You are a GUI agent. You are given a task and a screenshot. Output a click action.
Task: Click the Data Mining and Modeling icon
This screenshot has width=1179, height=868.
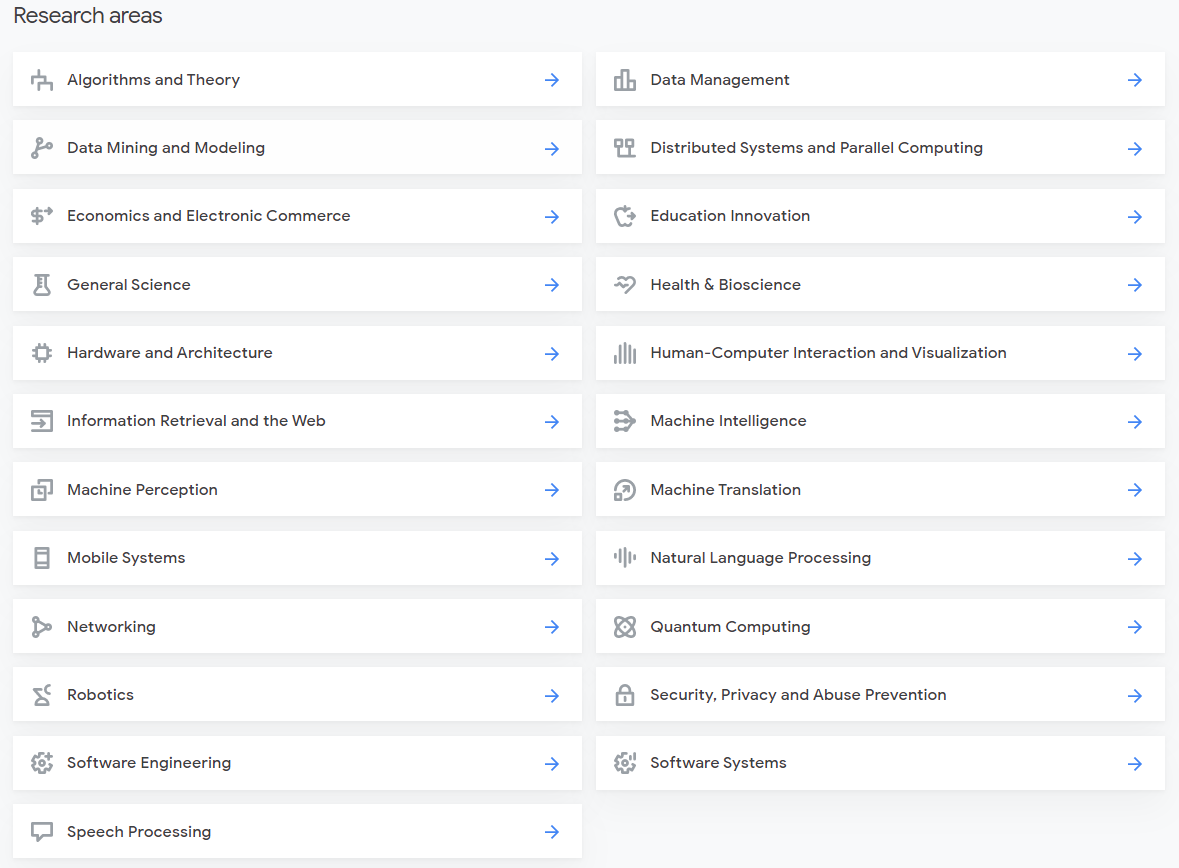[41, 148]
